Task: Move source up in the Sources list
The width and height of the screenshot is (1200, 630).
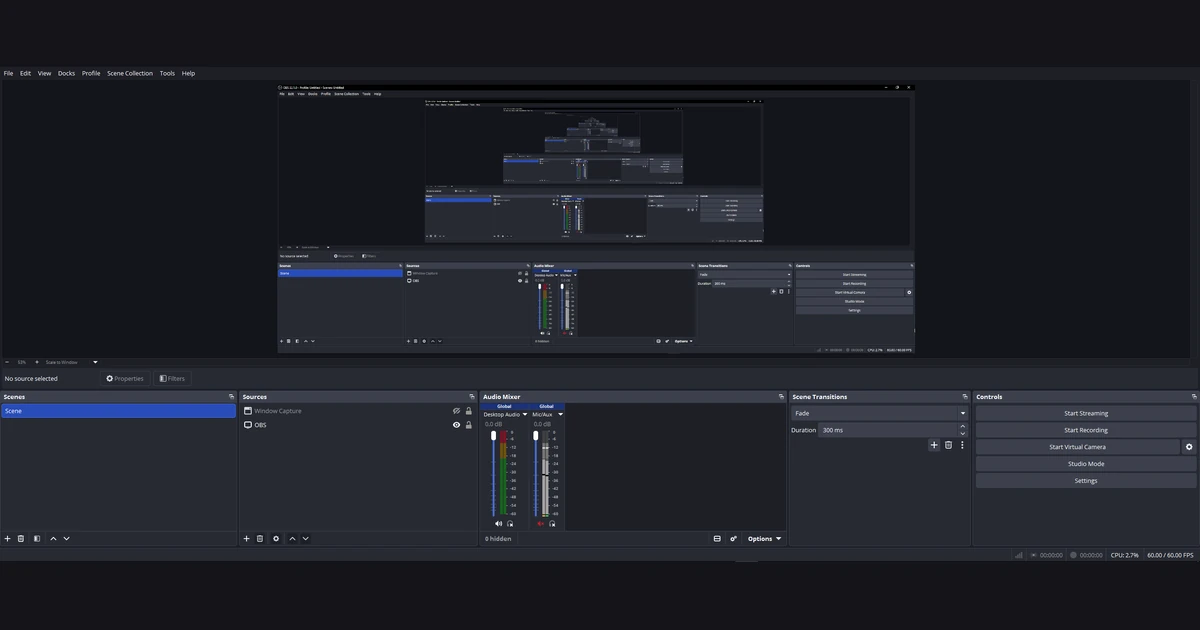Action: pos(292,538)
